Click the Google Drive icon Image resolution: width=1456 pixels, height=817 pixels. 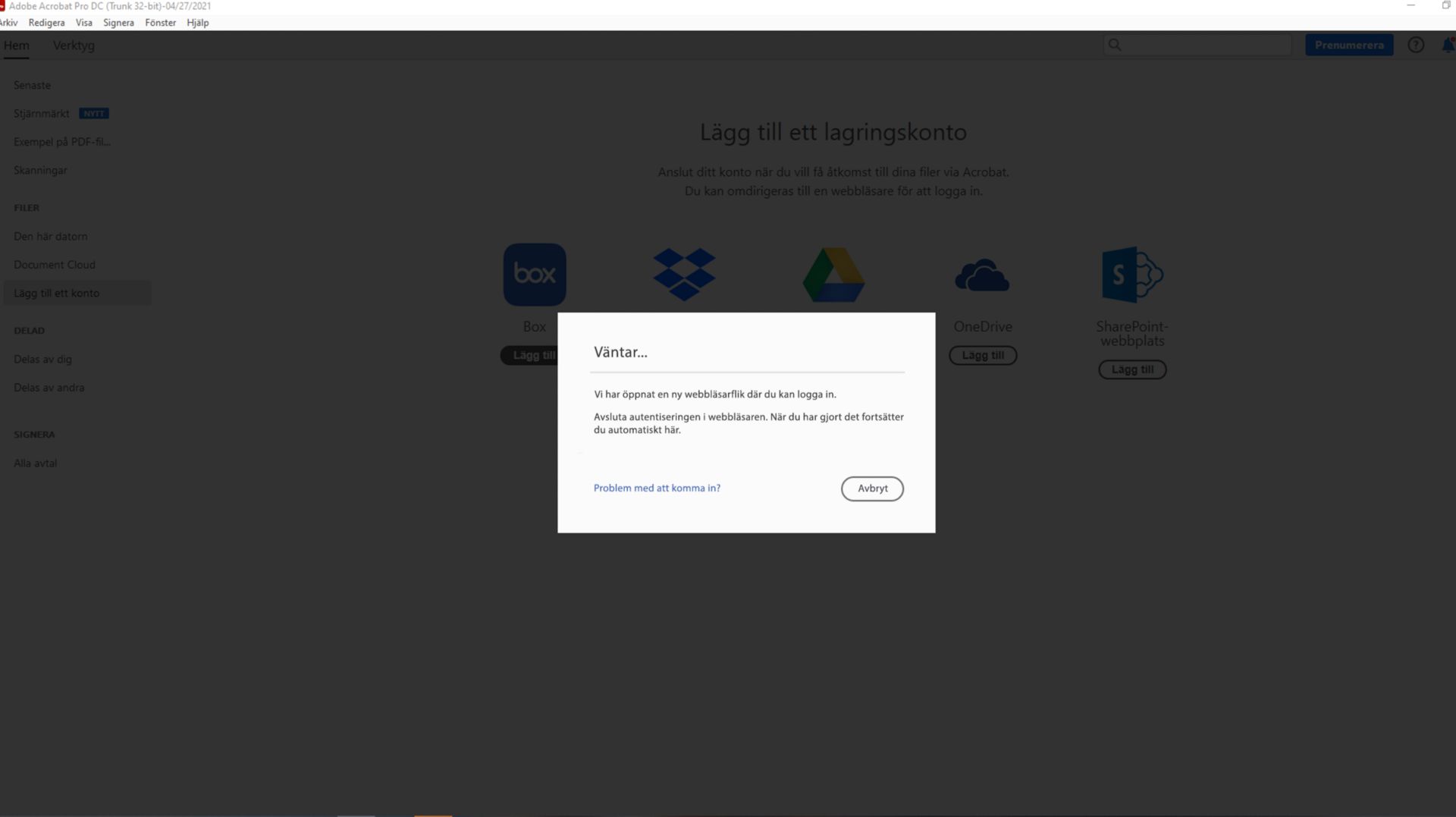coord(833,275)
